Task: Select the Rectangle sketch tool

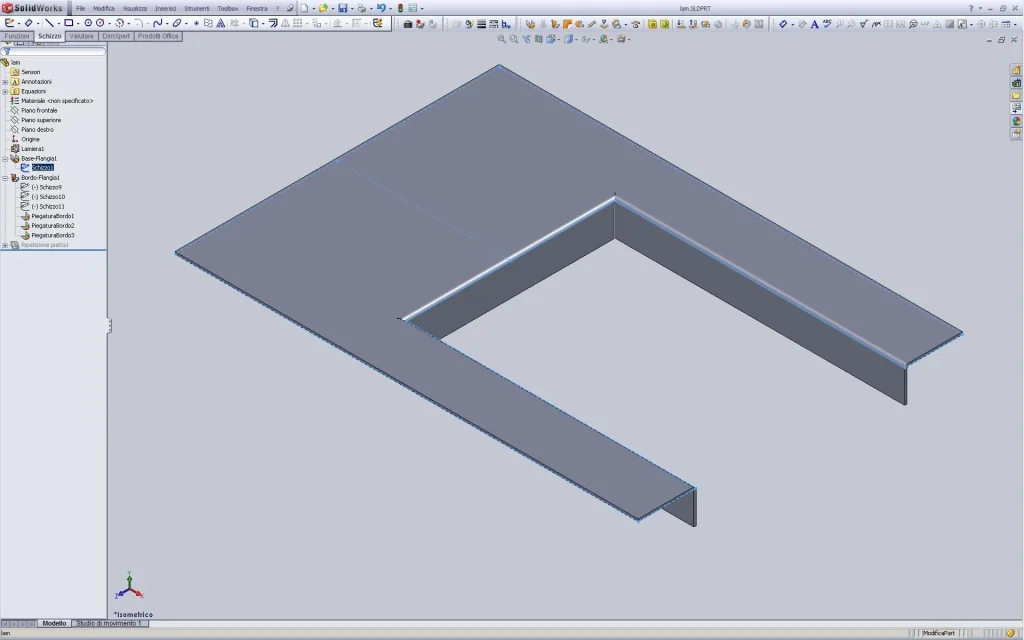Action: (68, 23)
